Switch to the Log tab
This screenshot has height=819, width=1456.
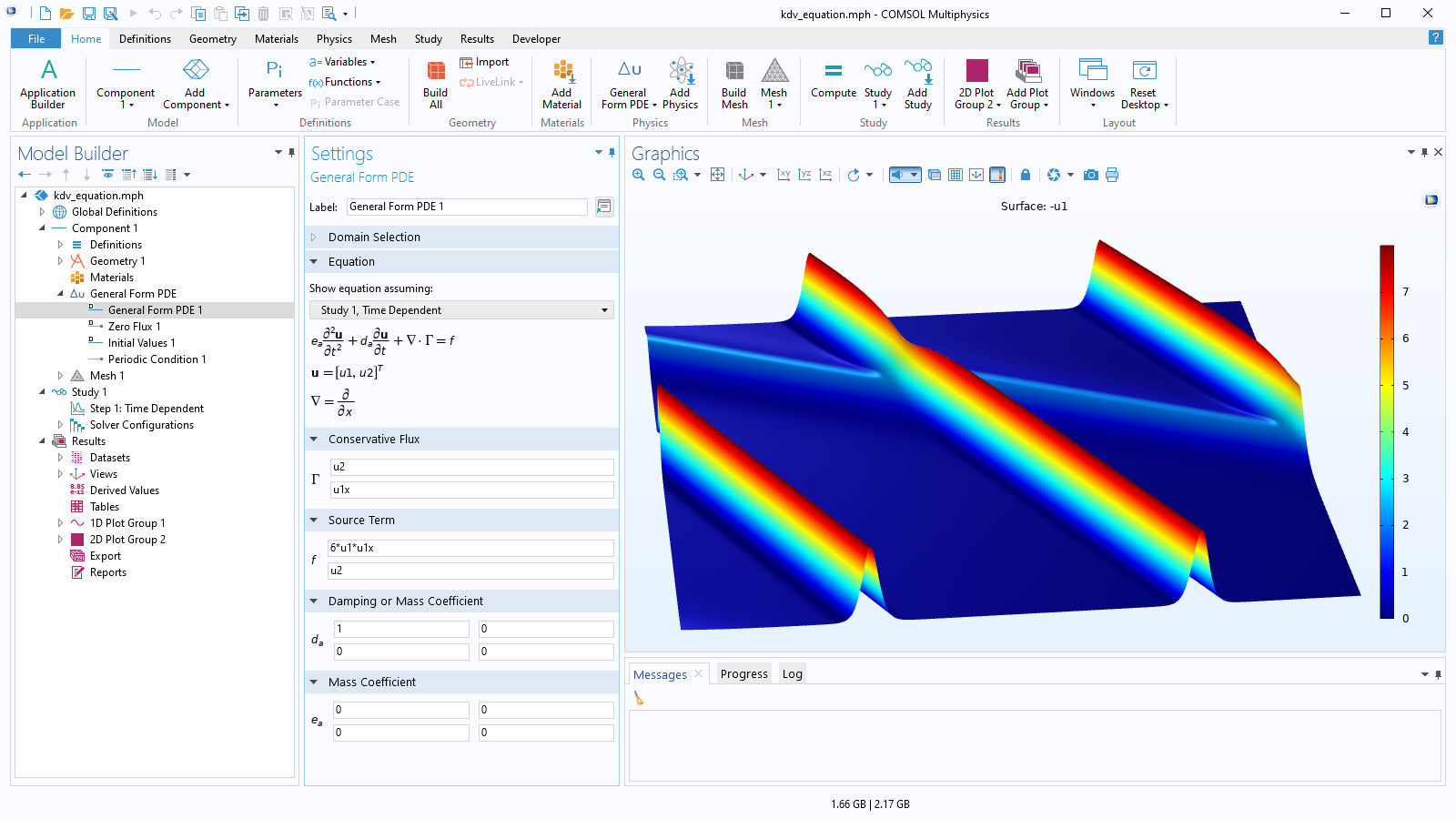(x=792, y=674)
